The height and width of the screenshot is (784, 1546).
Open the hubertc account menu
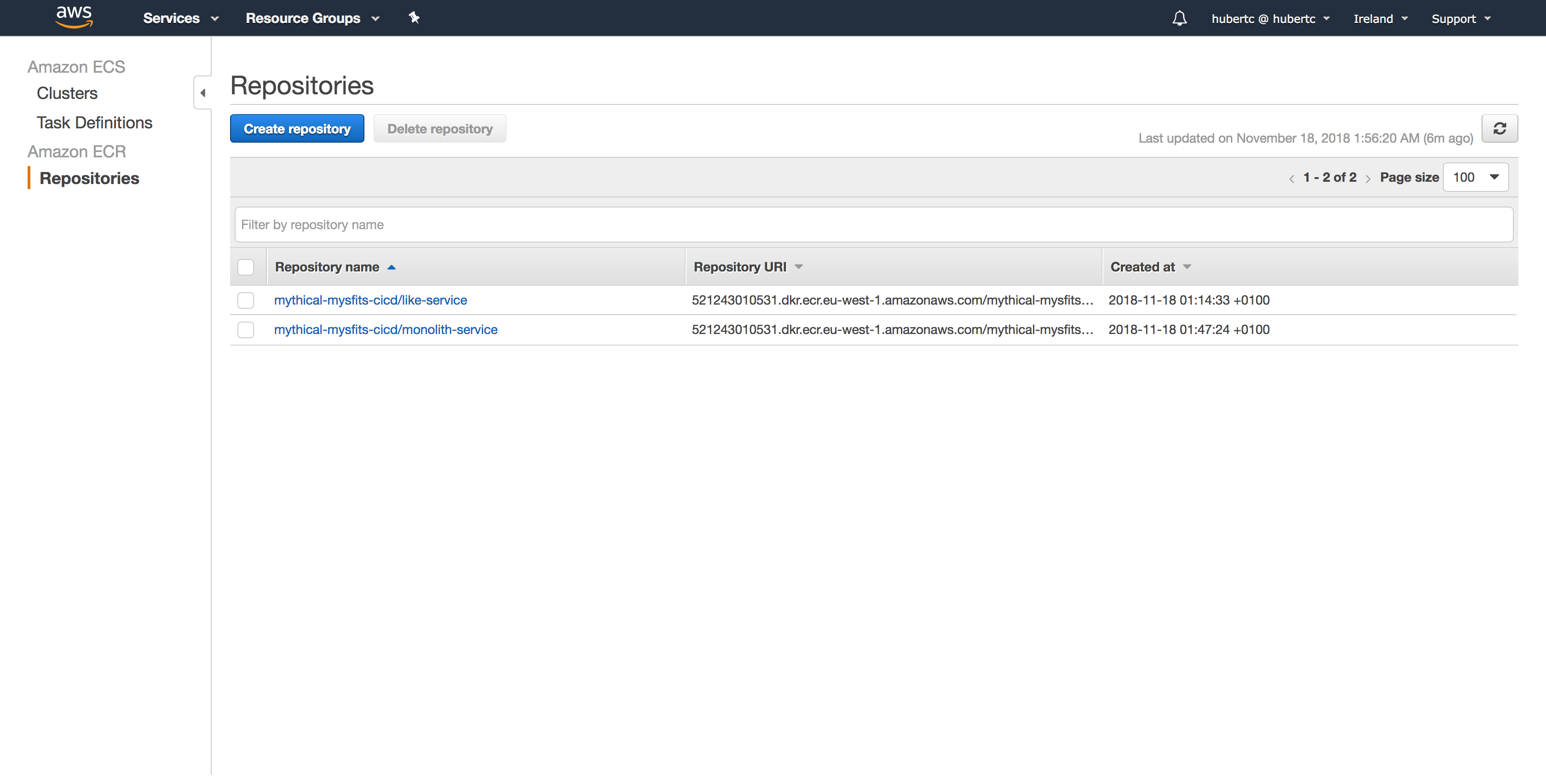coord(1270,18)
